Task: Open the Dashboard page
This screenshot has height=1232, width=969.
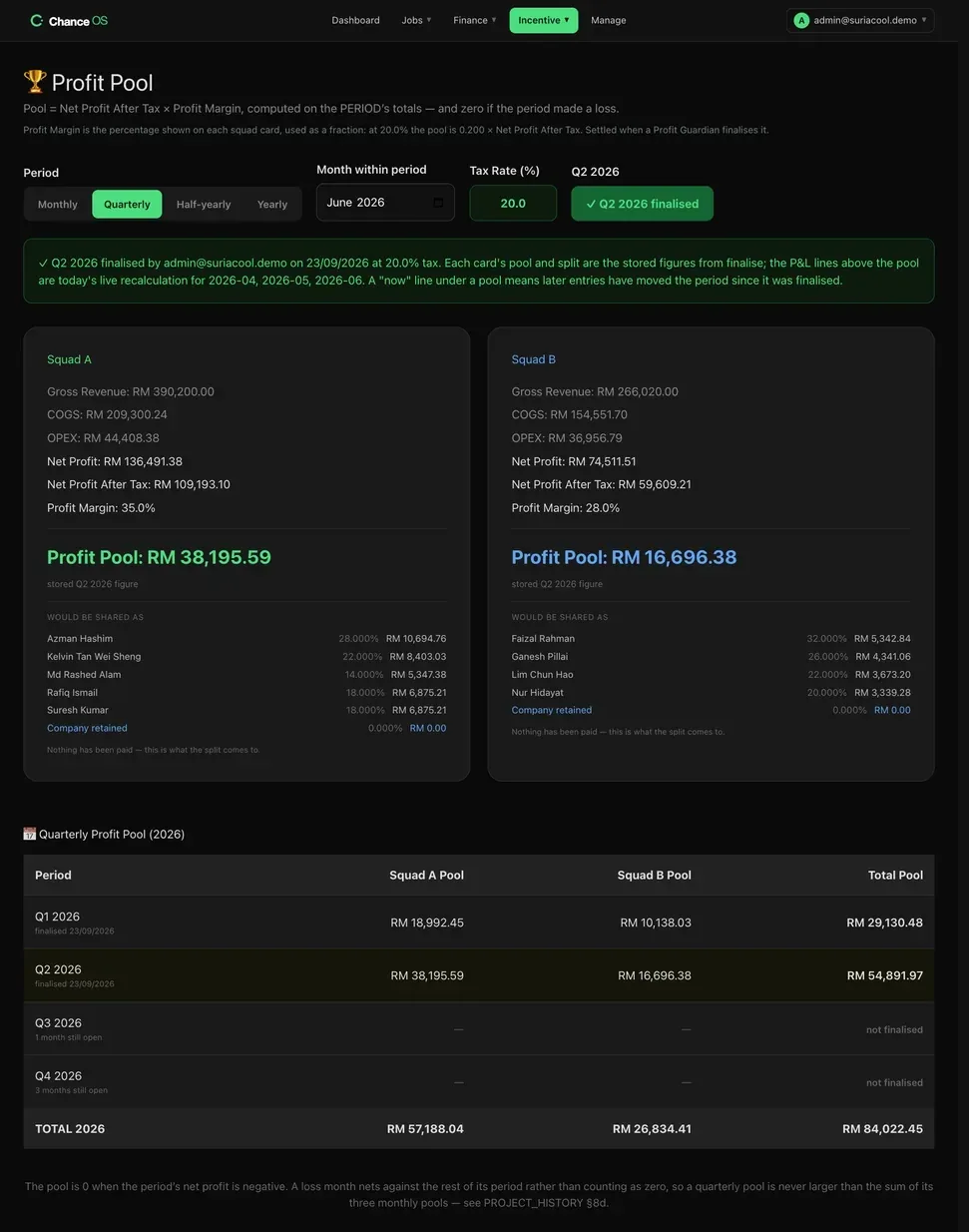Action: point(356,20)
